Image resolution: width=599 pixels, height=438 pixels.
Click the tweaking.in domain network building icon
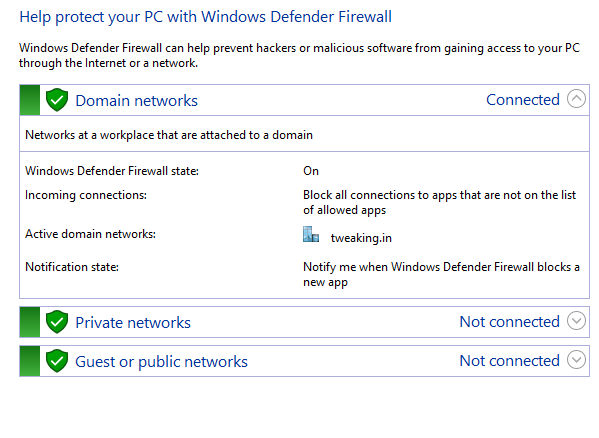[311, 234]
